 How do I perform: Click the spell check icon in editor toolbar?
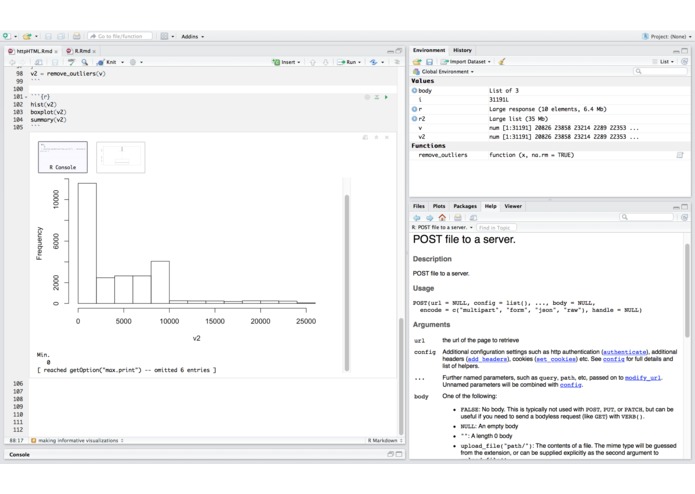[71, 62]
